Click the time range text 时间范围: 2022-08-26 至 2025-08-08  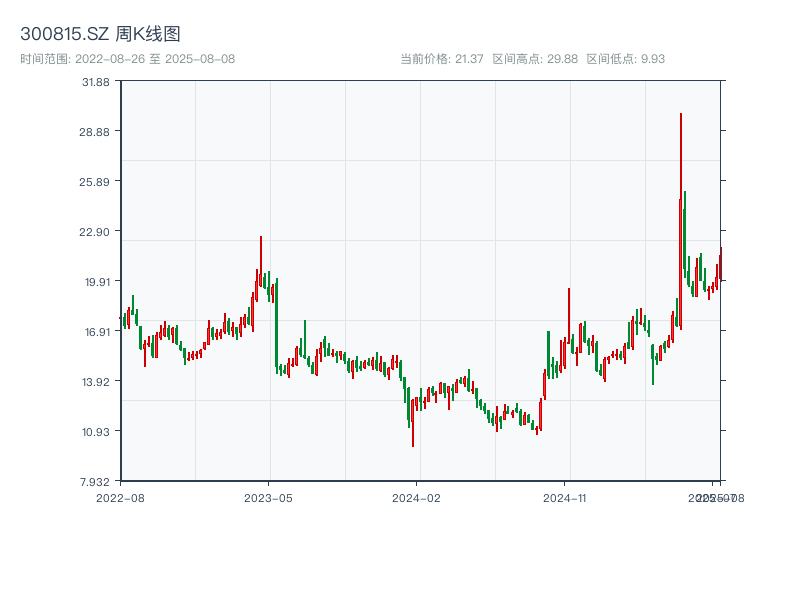128,59
